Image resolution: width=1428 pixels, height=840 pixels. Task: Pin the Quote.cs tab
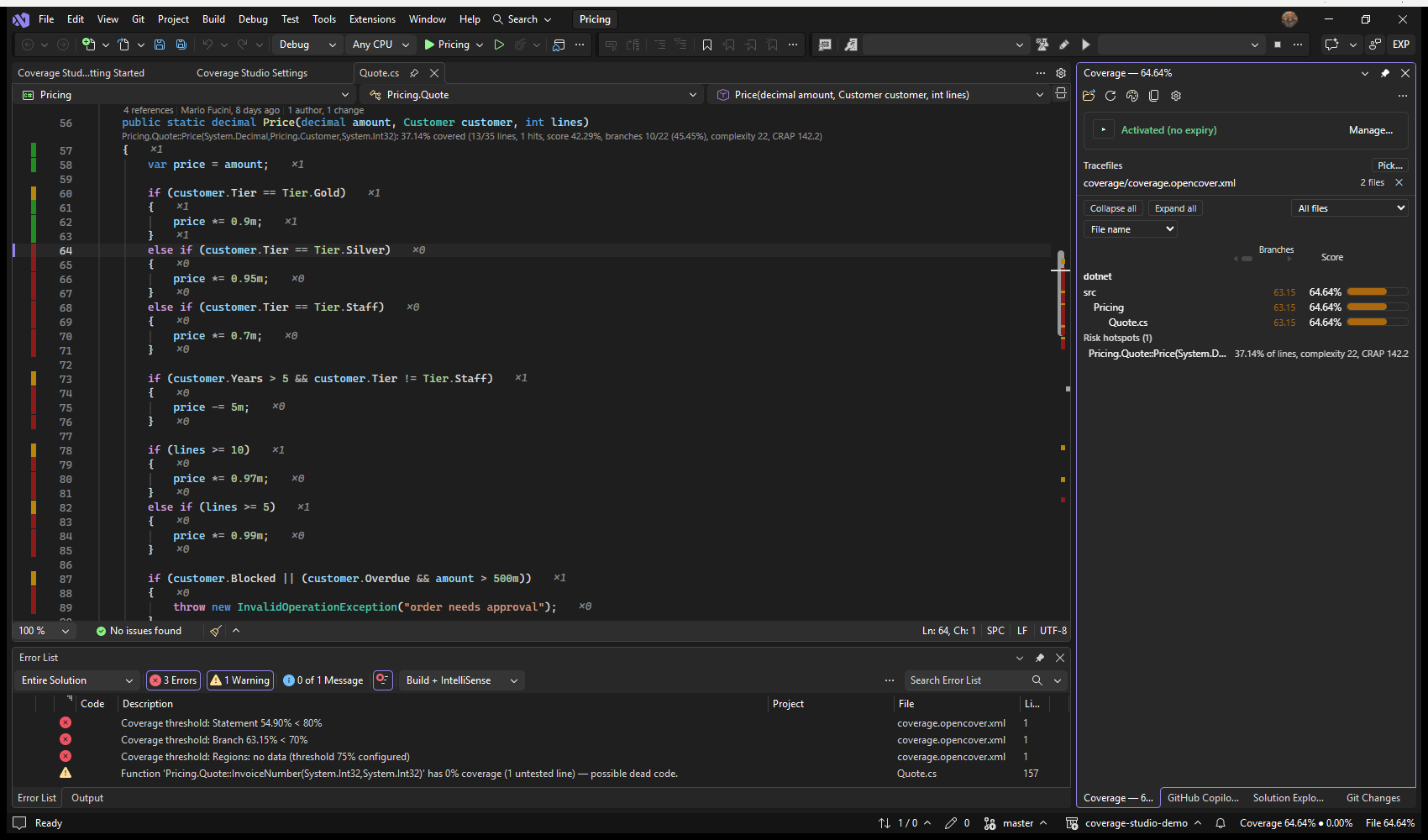[x=414, y=73]
